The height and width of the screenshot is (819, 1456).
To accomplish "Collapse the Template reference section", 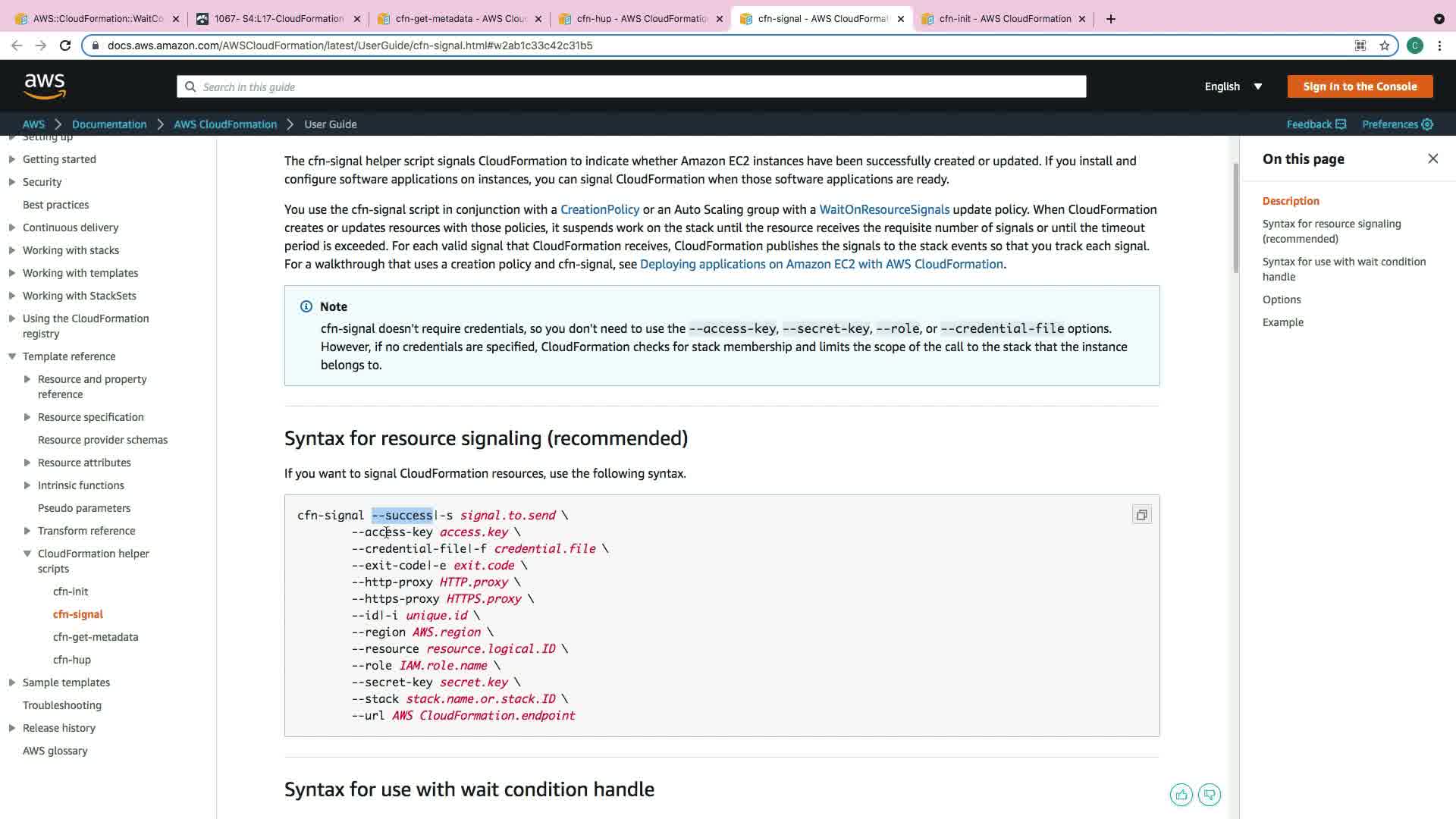I will tap(12, 356).
